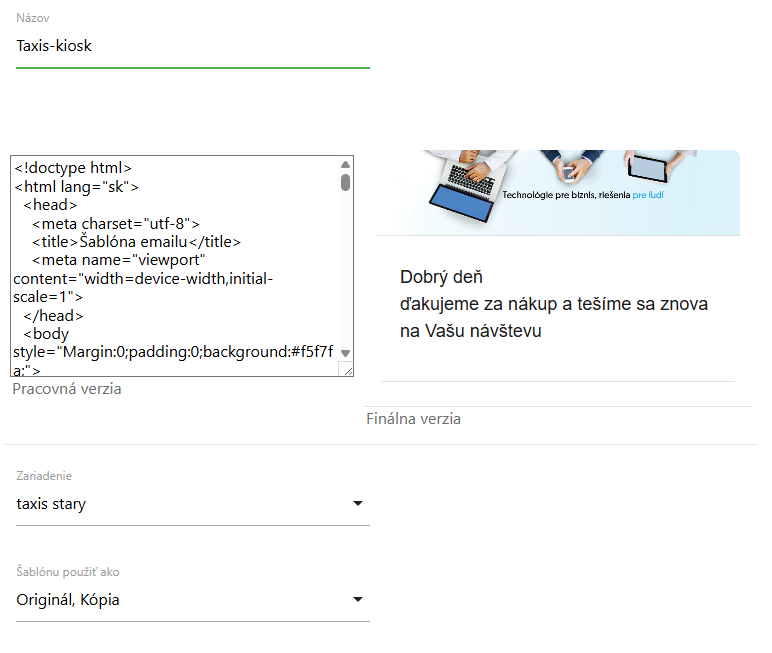Image resolution: width=772 pixels, height=653 pixels.
Task: Click the 'Pracovná verzia' label
Action: click(67, 389)
